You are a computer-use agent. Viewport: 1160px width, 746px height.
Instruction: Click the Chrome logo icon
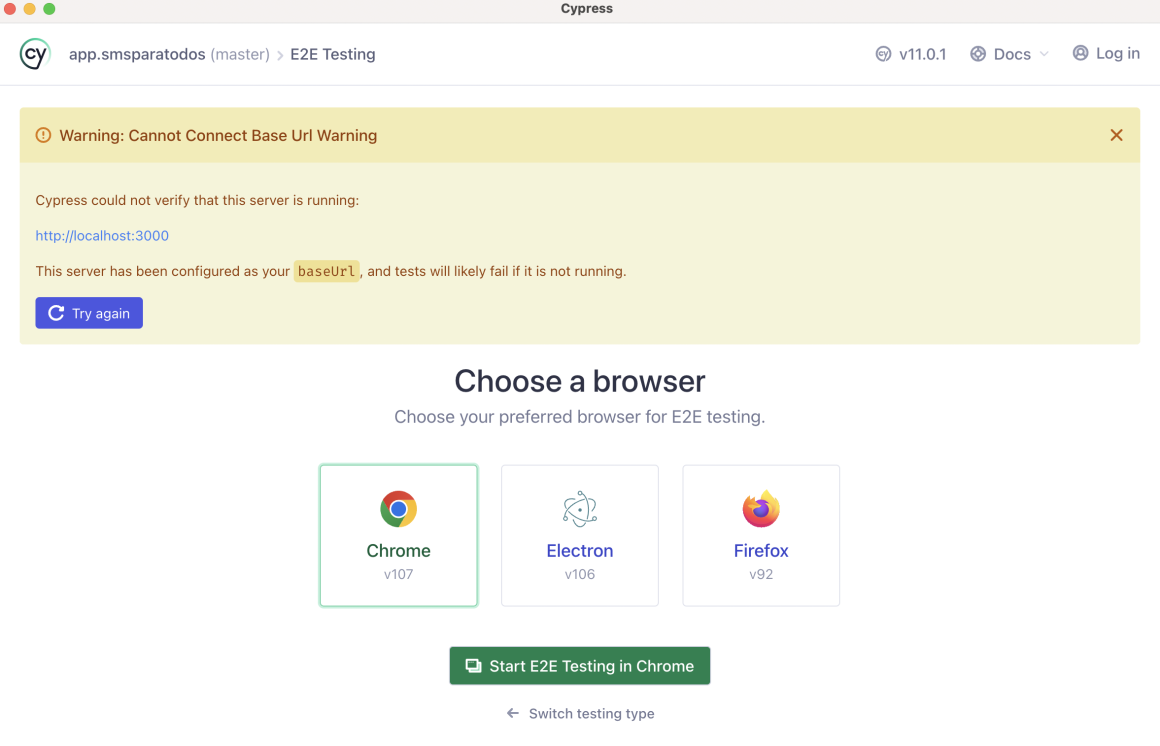[x=399, y=509]
